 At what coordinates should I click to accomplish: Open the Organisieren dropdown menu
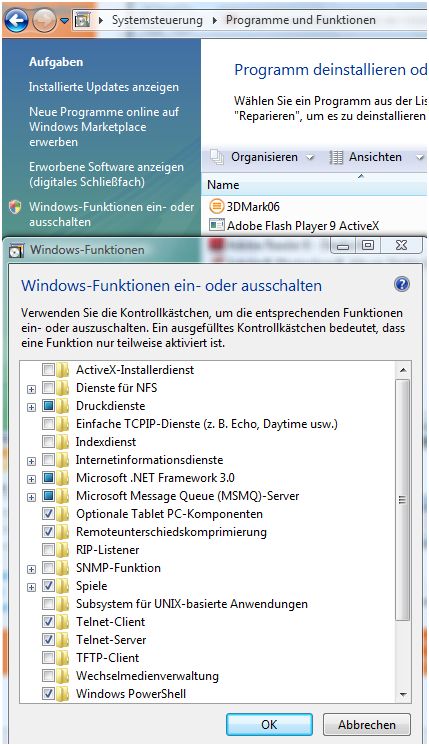pyautogui.click(x=310, y=157)
